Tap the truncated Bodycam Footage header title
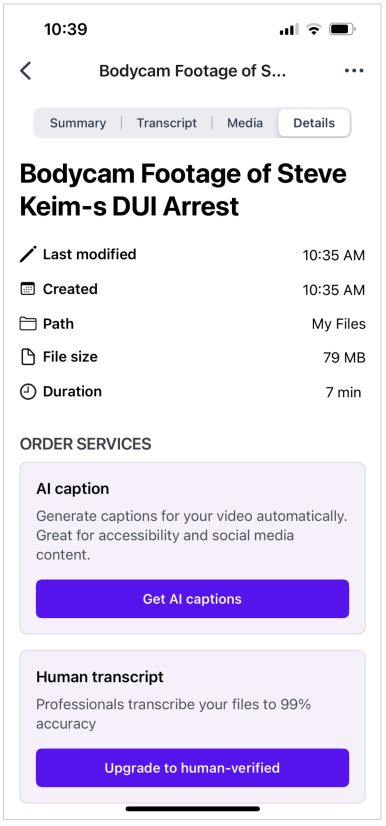Viewport: 386px width, 826px height. click(x=192, y=71)
